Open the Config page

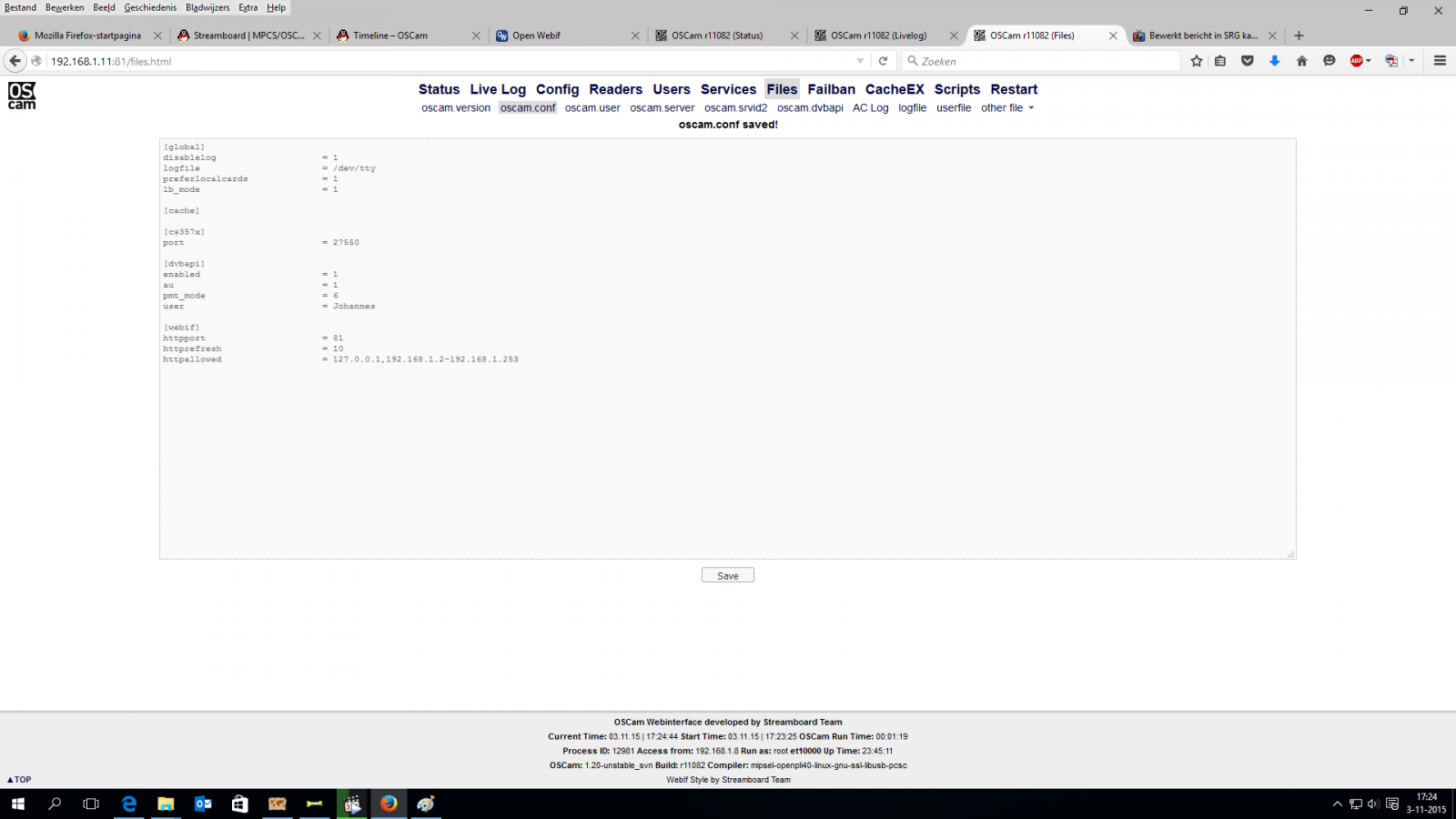(x=557, y=89)
